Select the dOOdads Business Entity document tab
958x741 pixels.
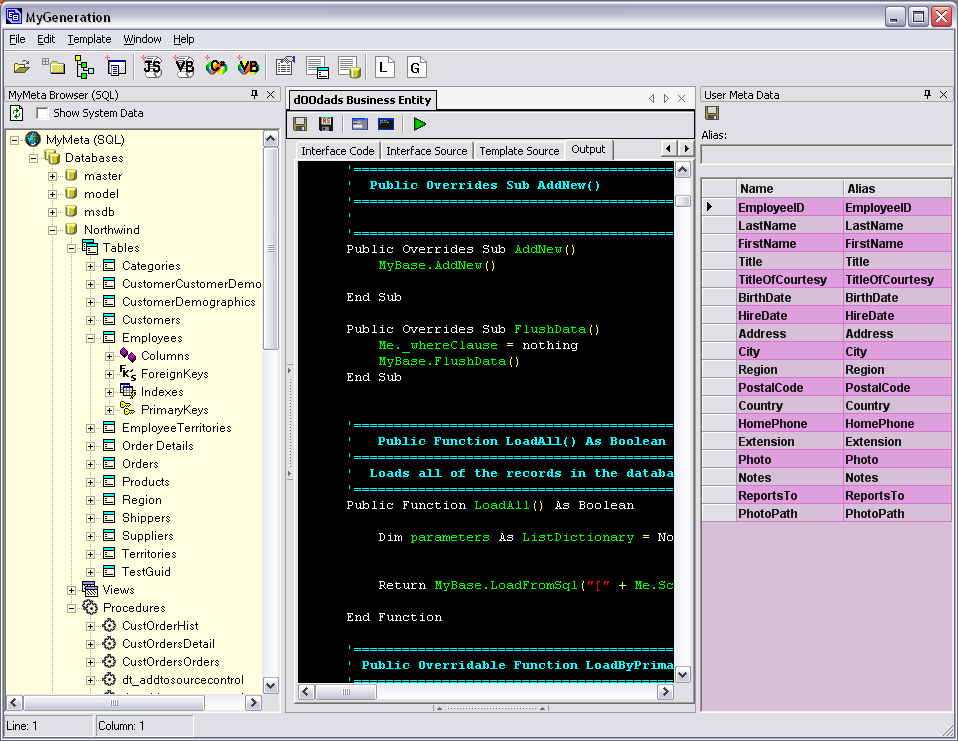(362, 100)
